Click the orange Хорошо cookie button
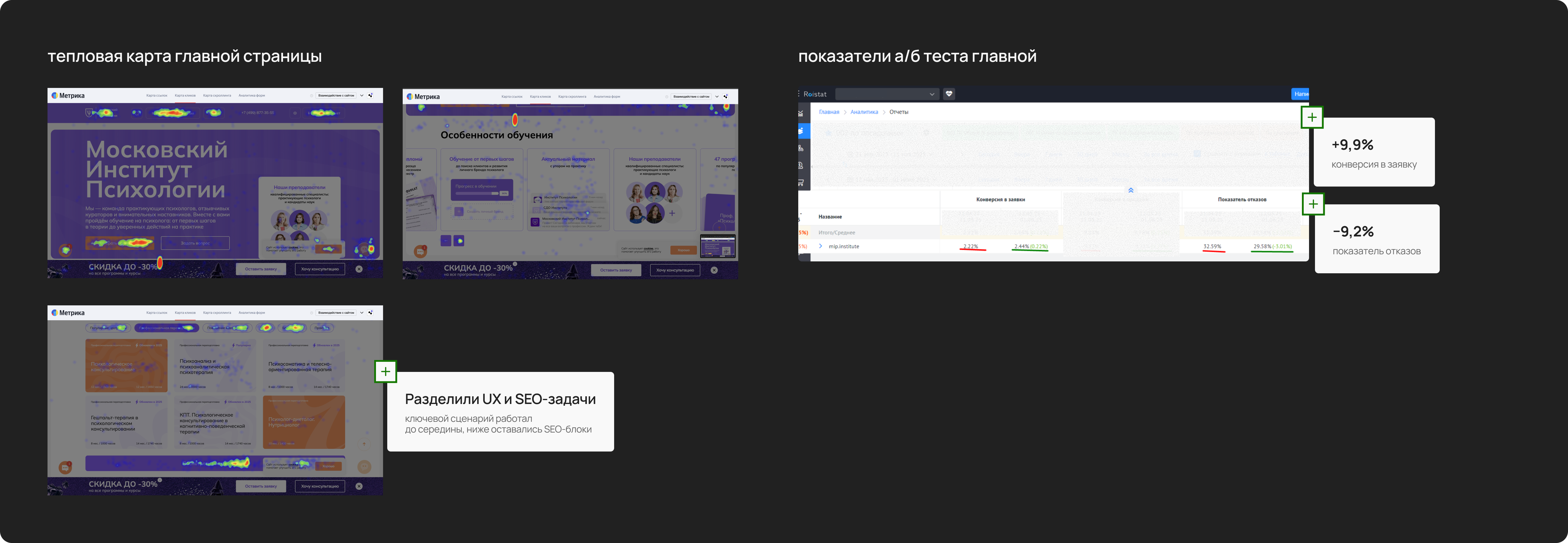 [684, 250]
